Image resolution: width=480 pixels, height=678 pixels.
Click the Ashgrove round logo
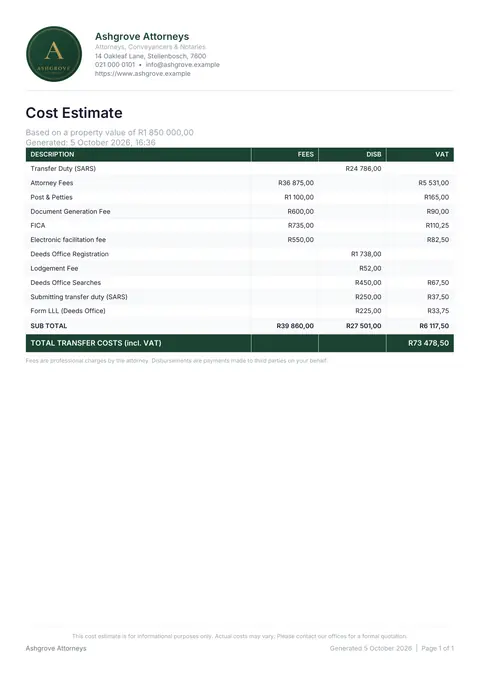[x=54, y=54]
